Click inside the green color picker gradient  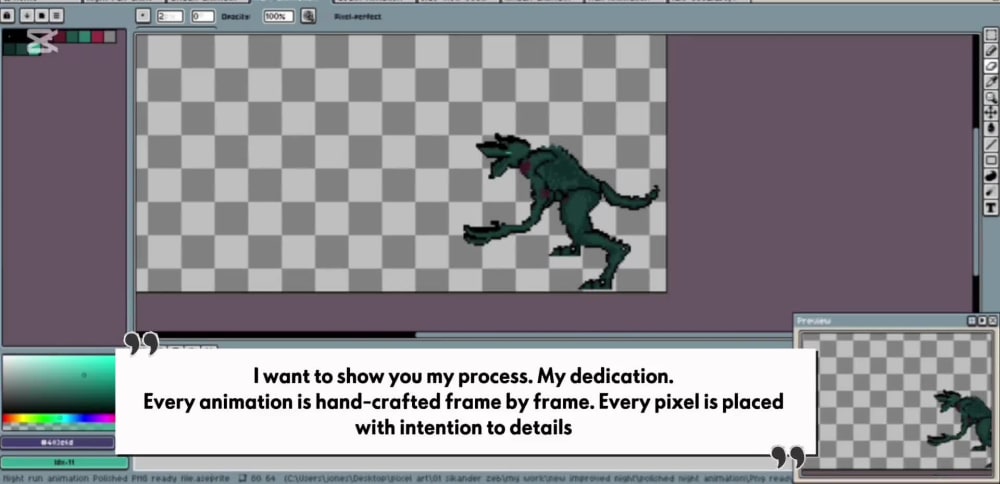pos(59,385)
